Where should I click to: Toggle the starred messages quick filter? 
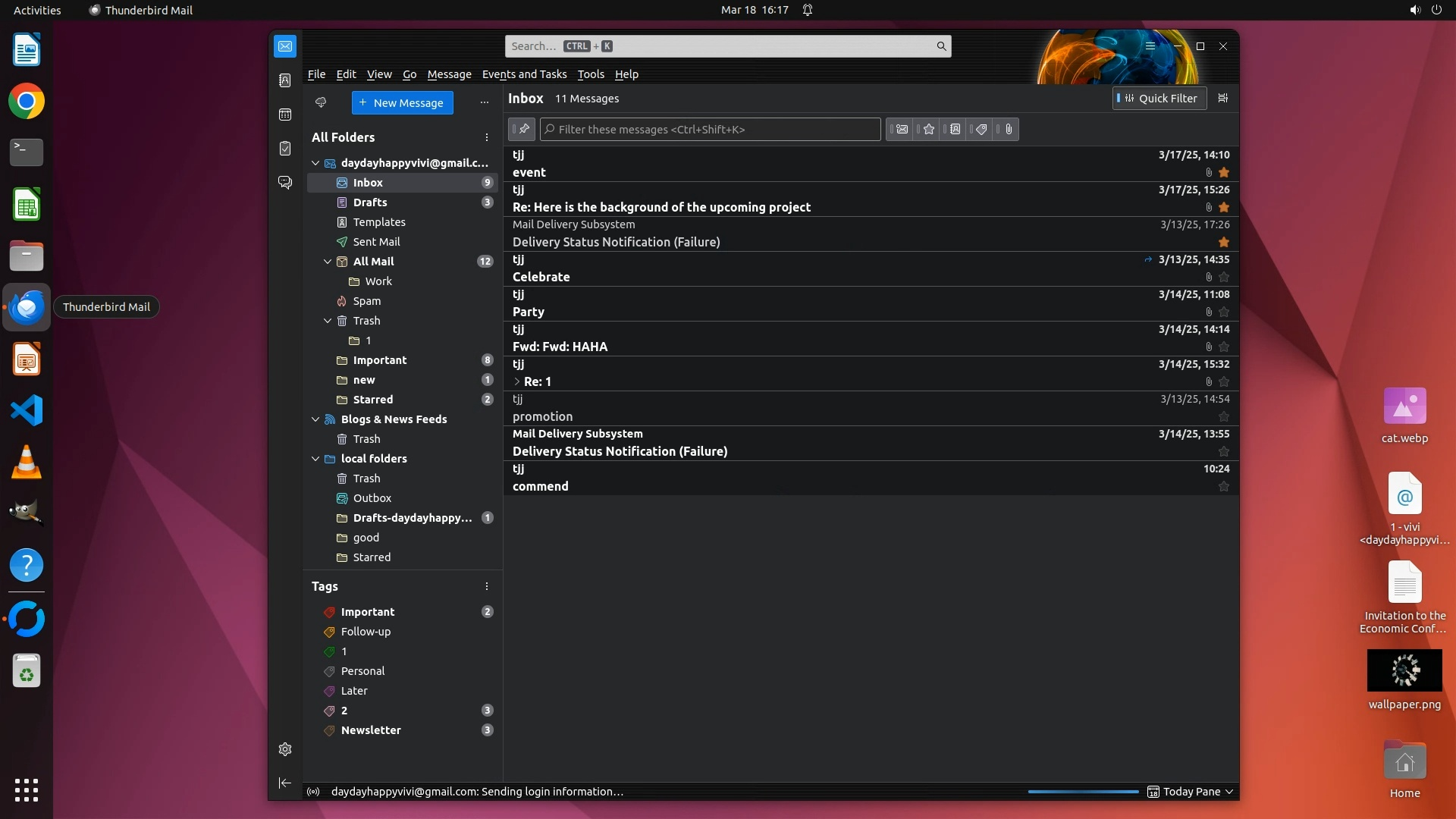click(928, 129)
